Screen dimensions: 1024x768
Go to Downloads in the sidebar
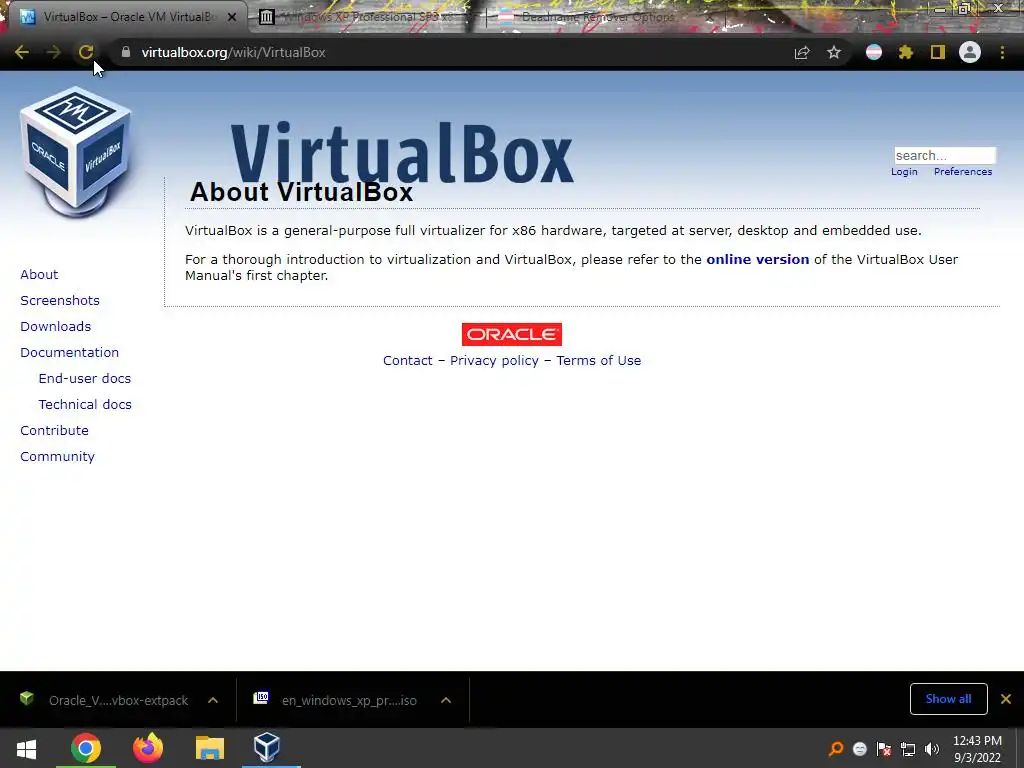(56, 327)
